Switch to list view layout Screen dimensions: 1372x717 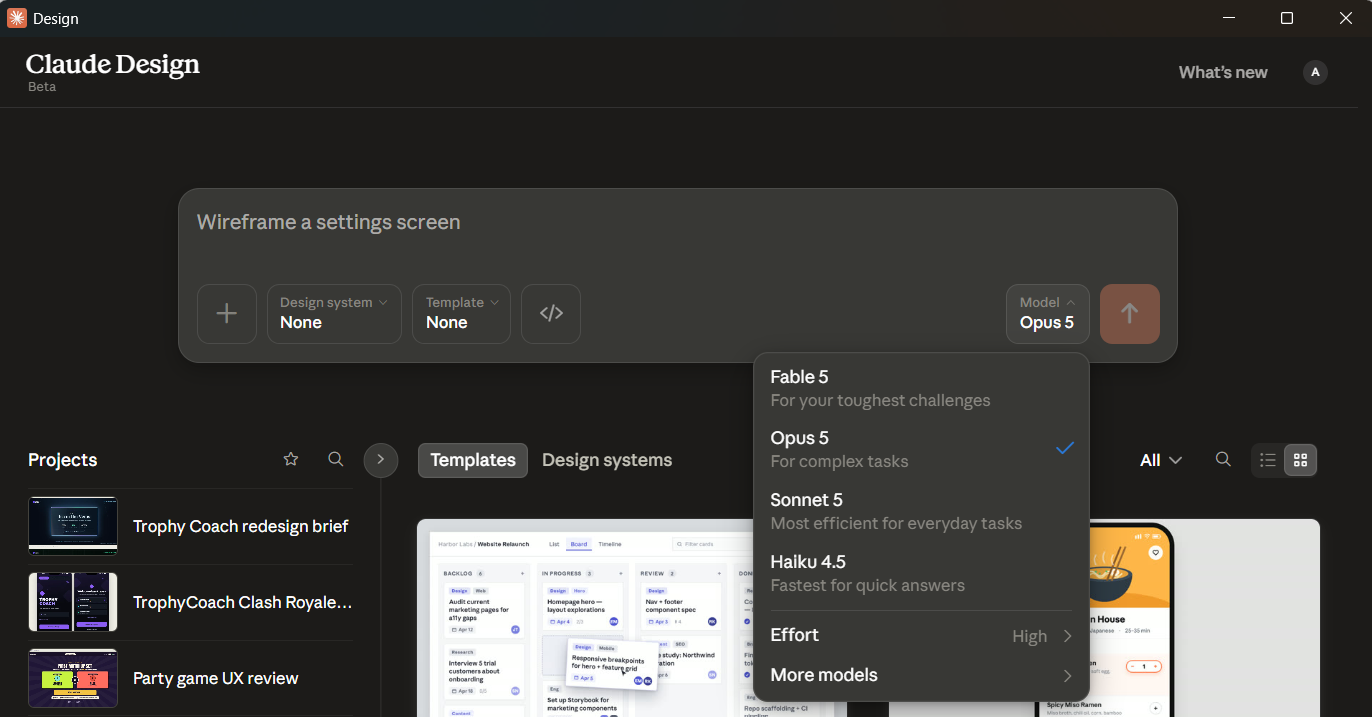(1268, 460)
